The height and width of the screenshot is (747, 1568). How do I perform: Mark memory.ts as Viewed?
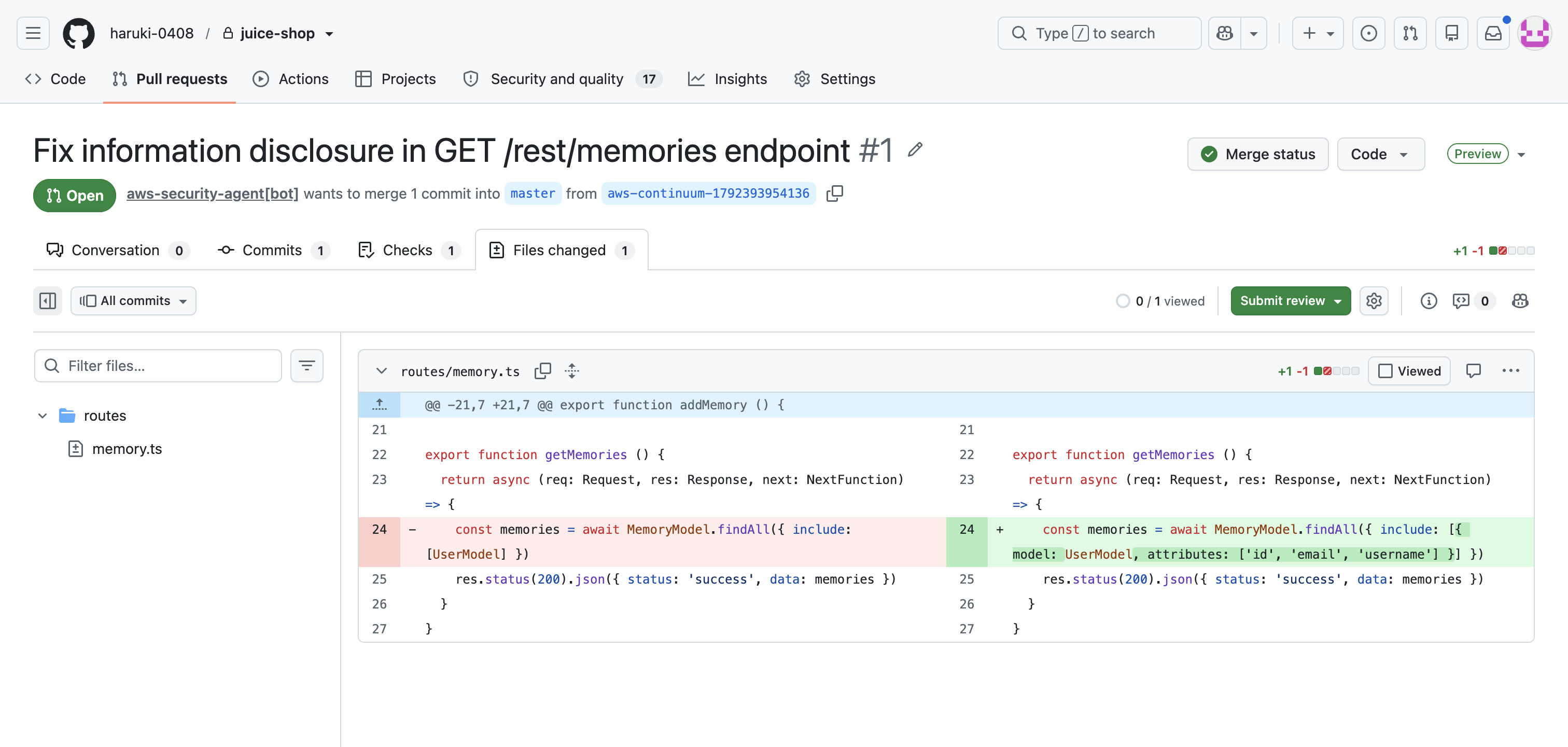tap(1408, 371)
